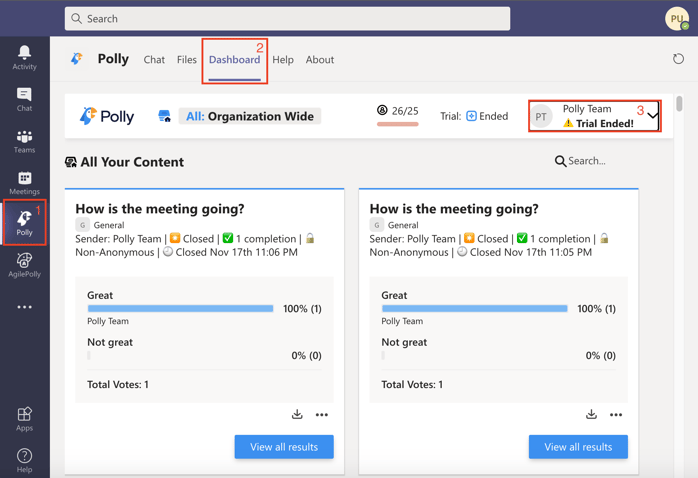Screen dimensions: 698x478
Task: View all results of 11:06 PM poll
Action: point(284,447)
